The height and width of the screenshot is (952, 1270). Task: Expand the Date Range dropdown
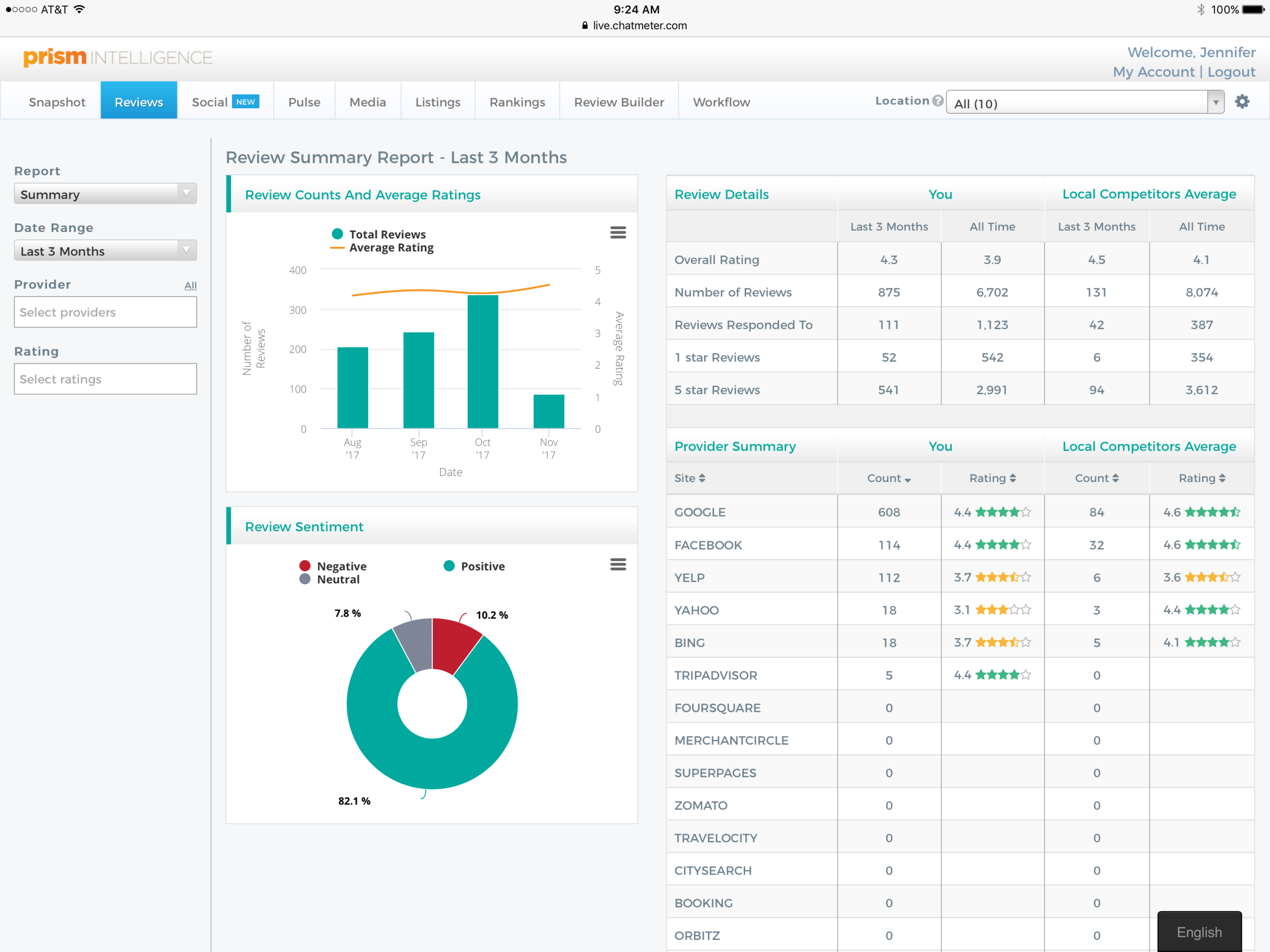pos(105,250)
